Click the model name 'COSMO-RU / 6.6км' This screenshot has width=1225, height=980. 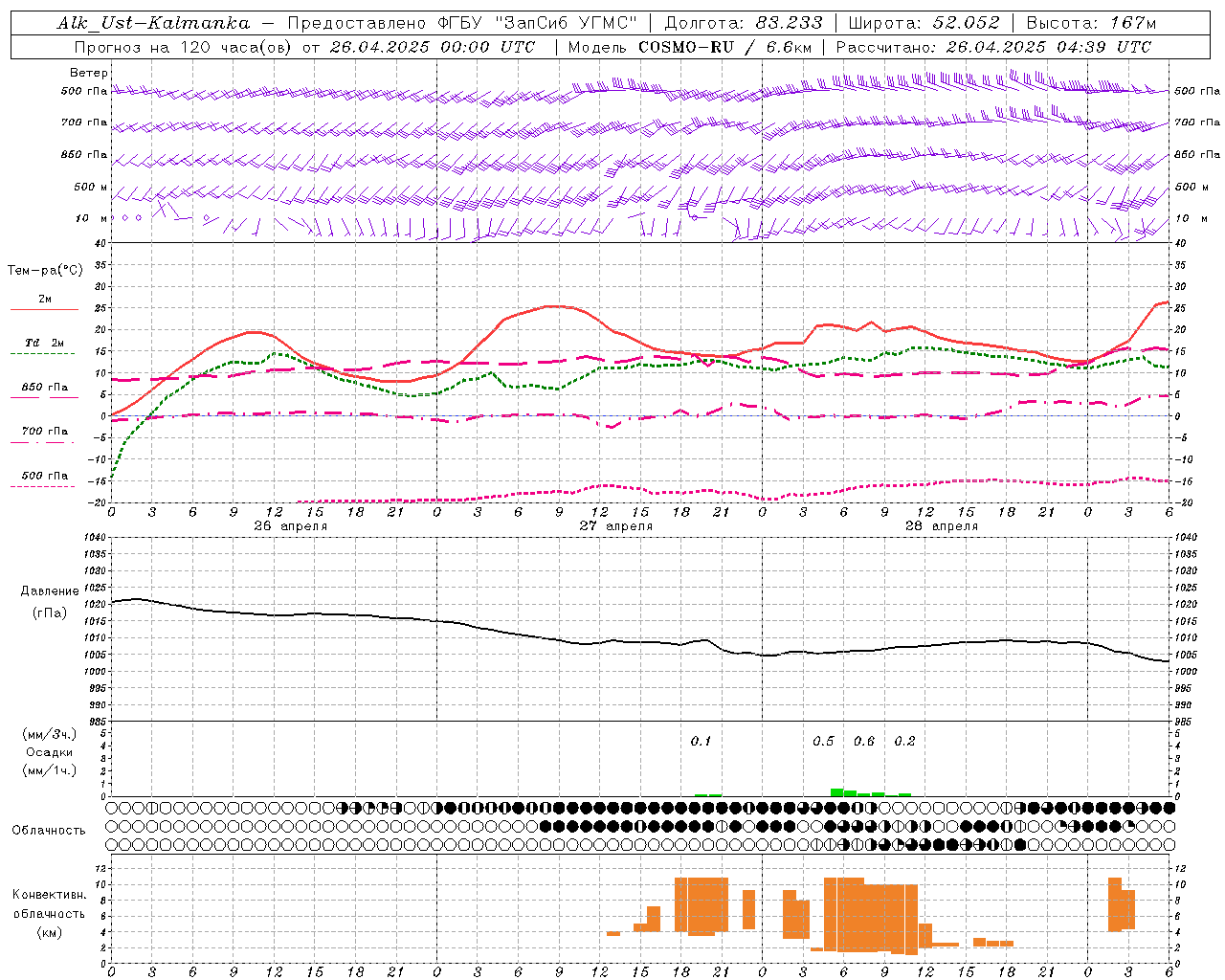(725, 47)
